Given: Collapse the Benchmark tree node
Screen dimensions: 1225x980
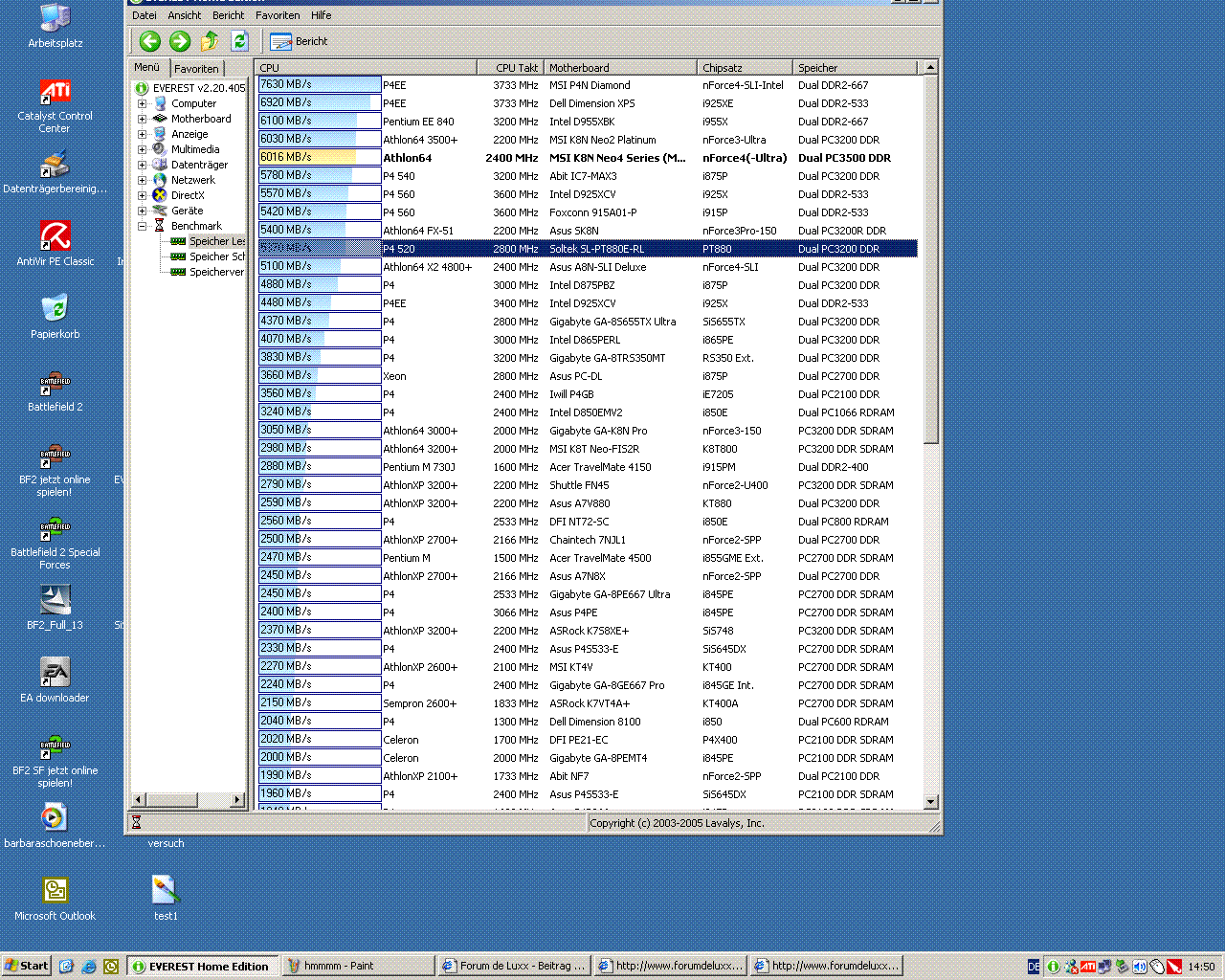Looking at the screenshot, I should [143, 226].
